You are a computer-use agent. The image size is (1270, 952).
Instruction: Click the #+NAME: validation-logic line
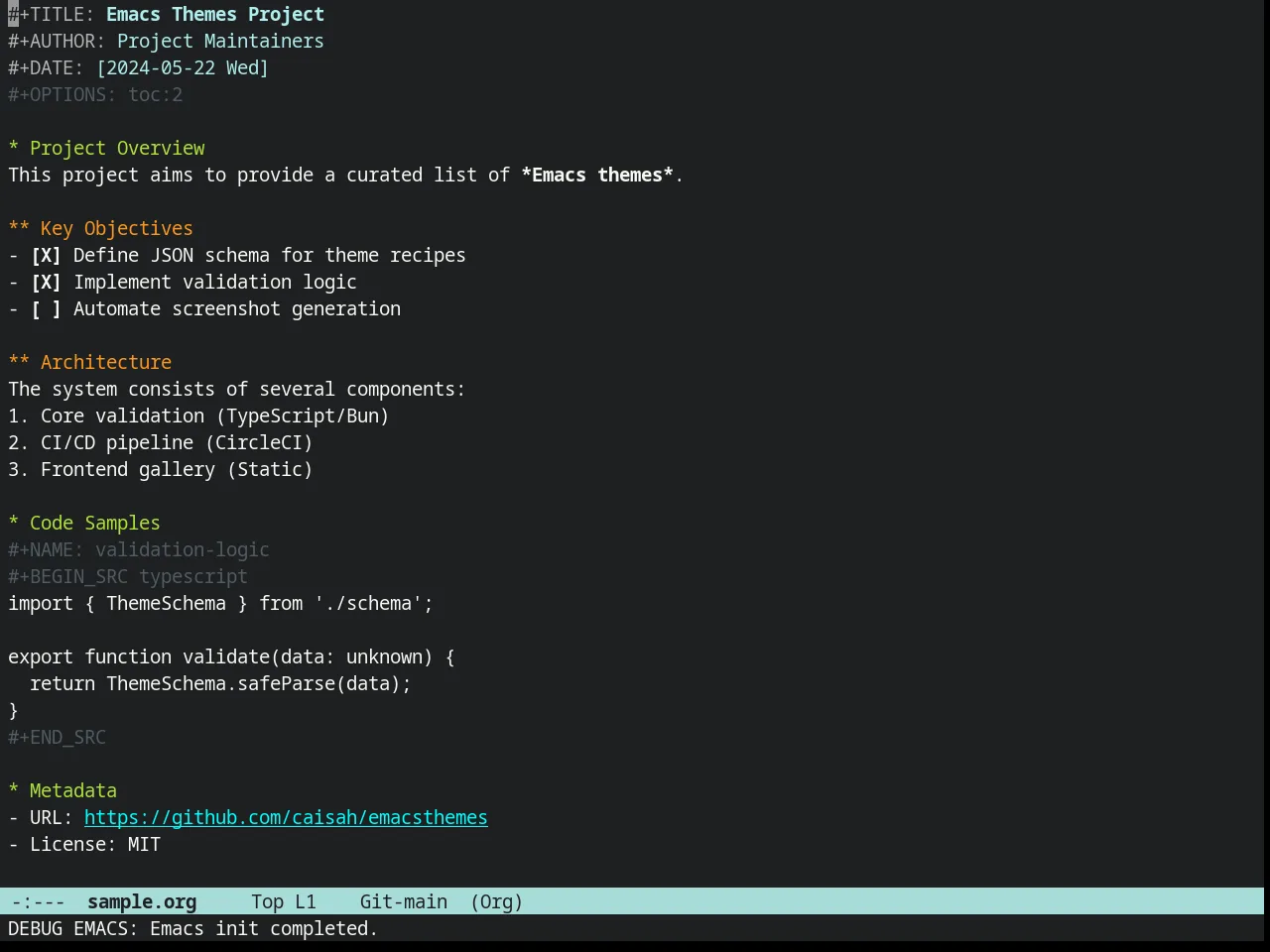139,550
